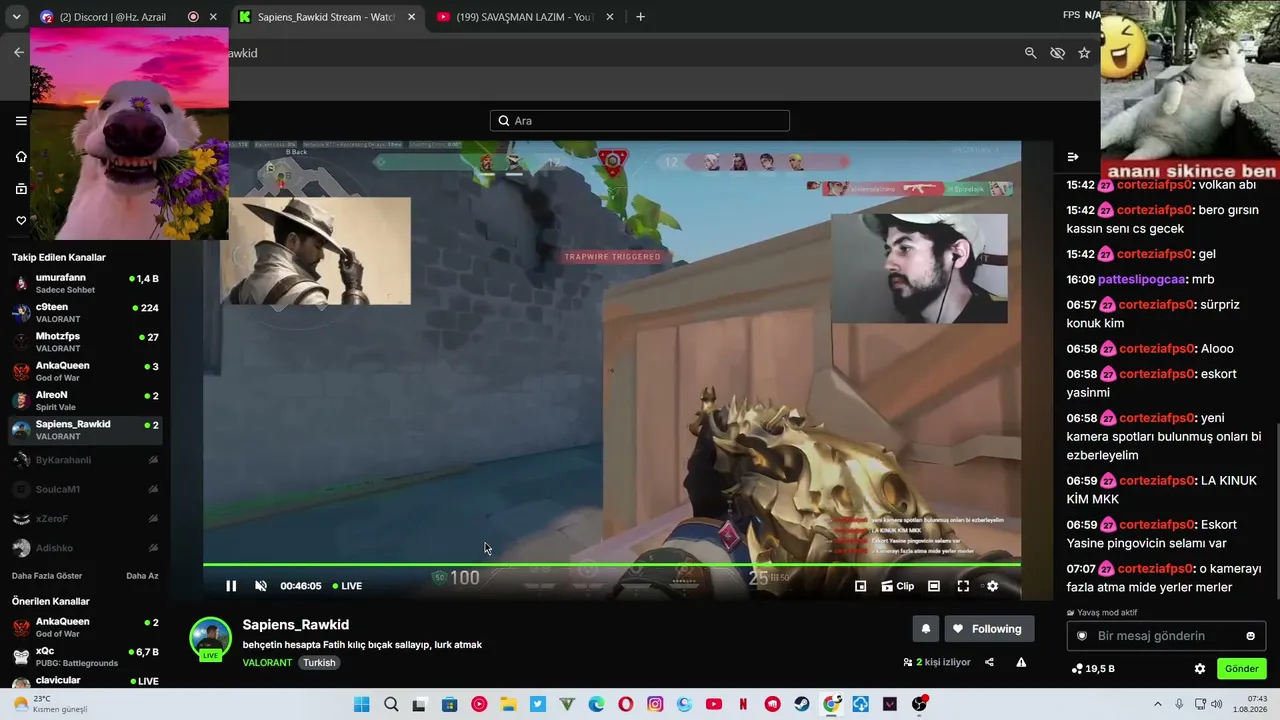Viewport: 1280px width, 720px height.
Task: Collapse the chat panel
Action: coord(1073,157)
